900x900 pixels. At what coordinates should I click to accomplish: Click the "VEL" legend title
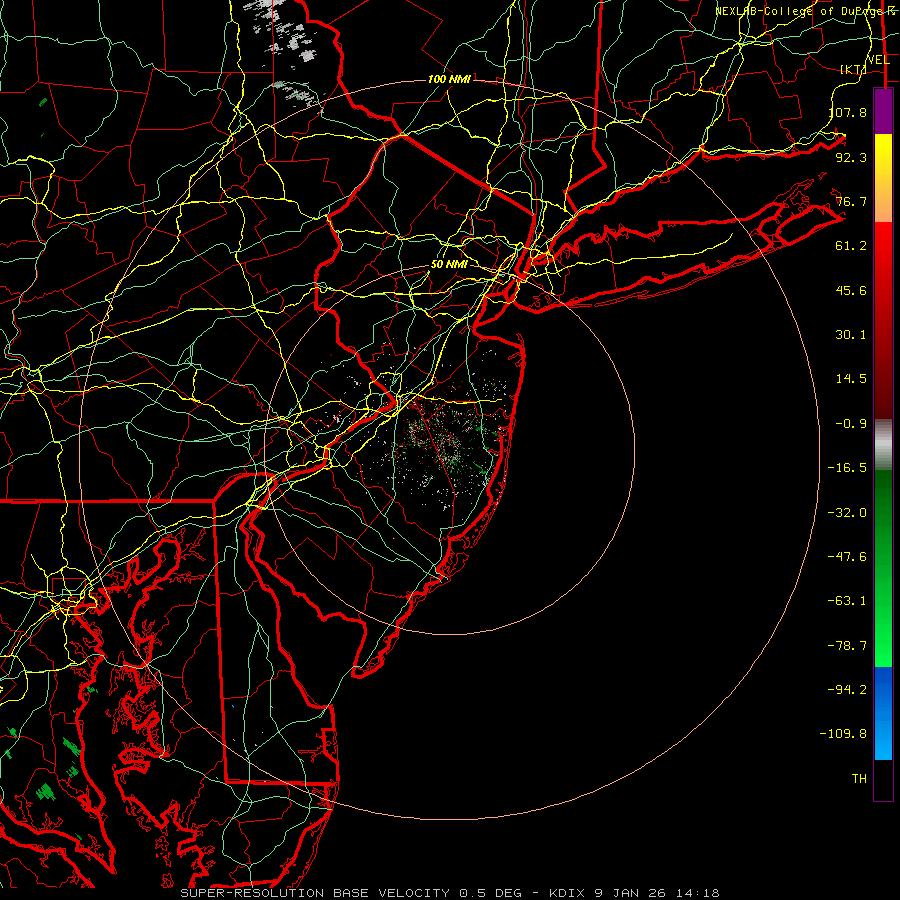coord(878,60)
